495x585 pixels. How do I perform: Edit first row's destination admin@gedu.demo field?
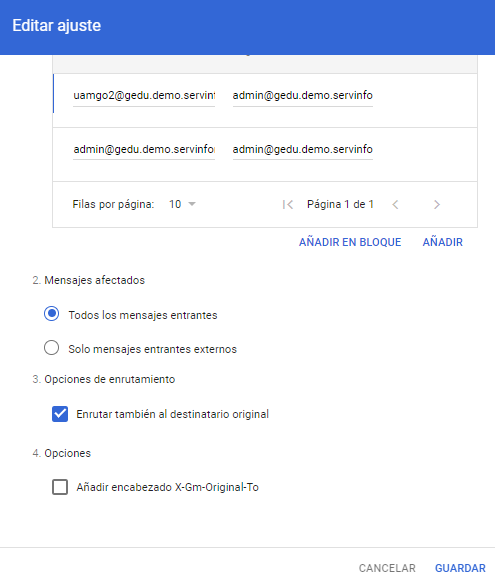pyautogui.click(x=303, y=96)
